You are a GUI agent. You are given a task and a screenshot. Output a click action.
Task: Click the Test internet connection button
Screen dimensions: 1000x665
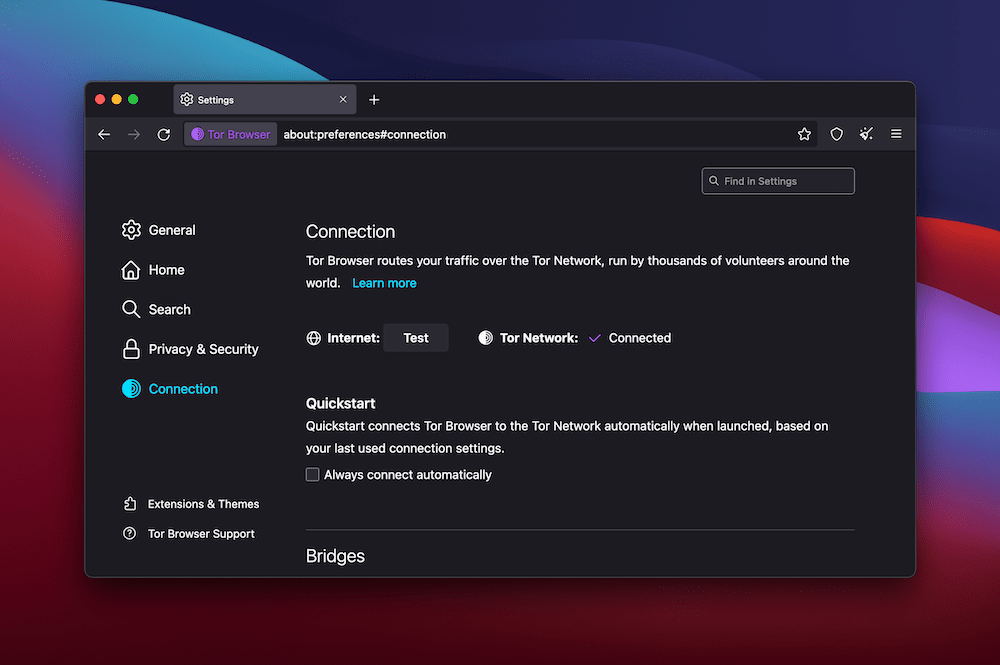point(416,337)
